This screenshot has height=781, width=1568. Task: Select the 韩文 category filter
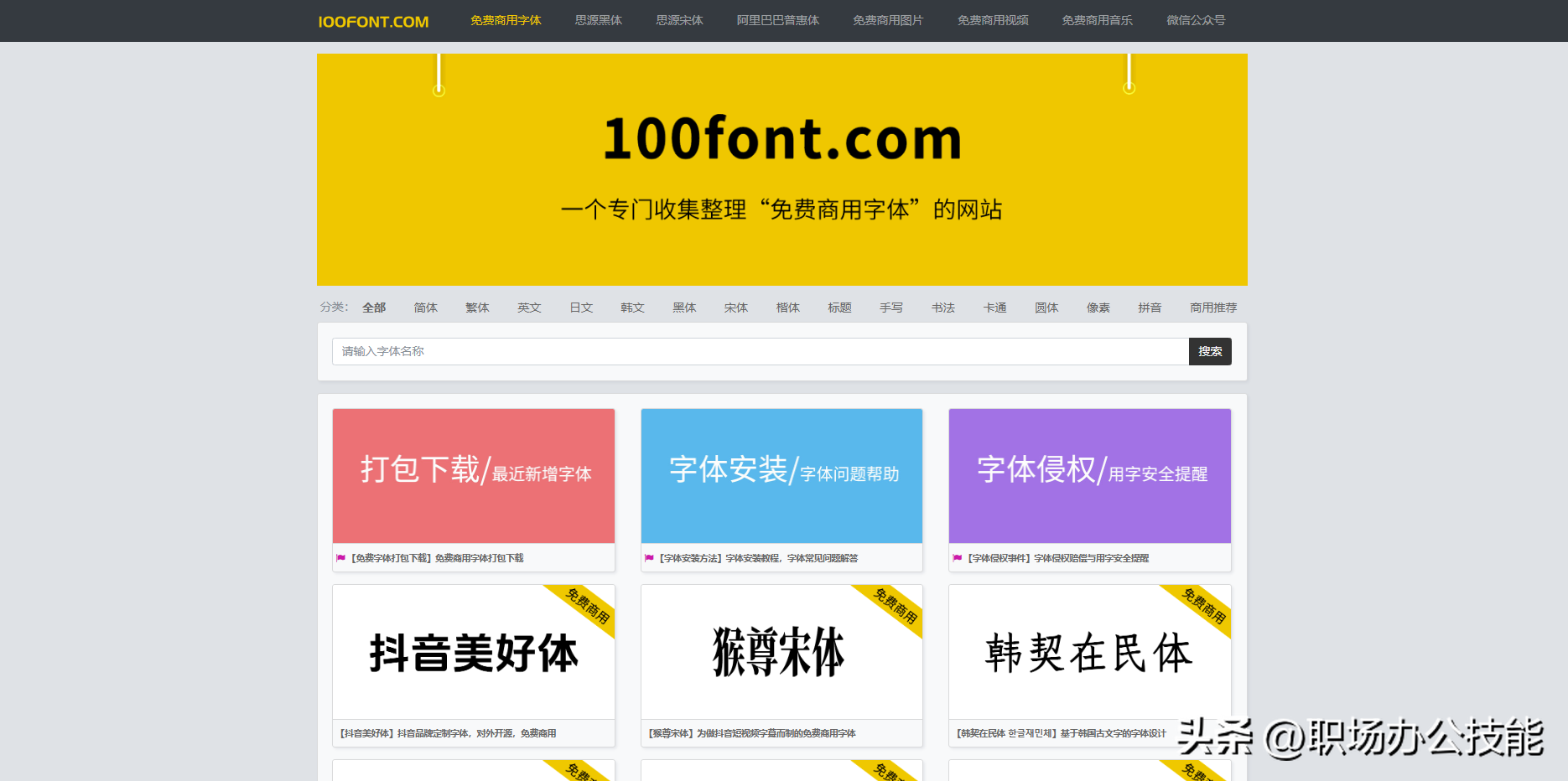tap(632, 308)
